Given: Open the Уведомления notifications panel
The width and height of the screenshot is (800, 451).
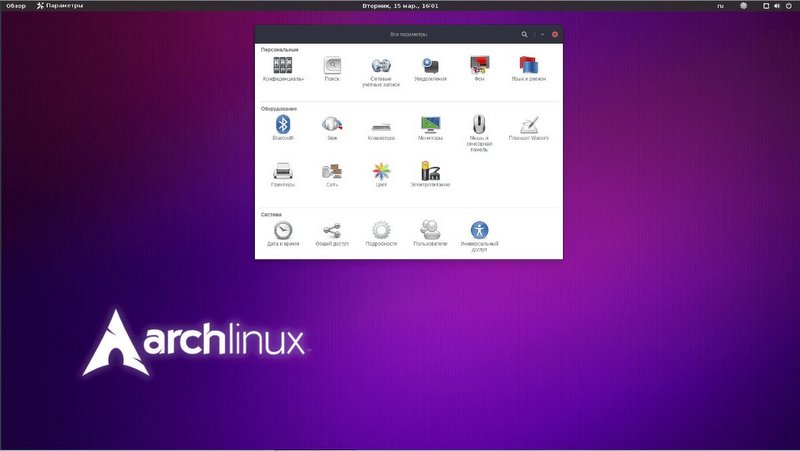Looking at the screenshot, I should click(x=430, y=69).
